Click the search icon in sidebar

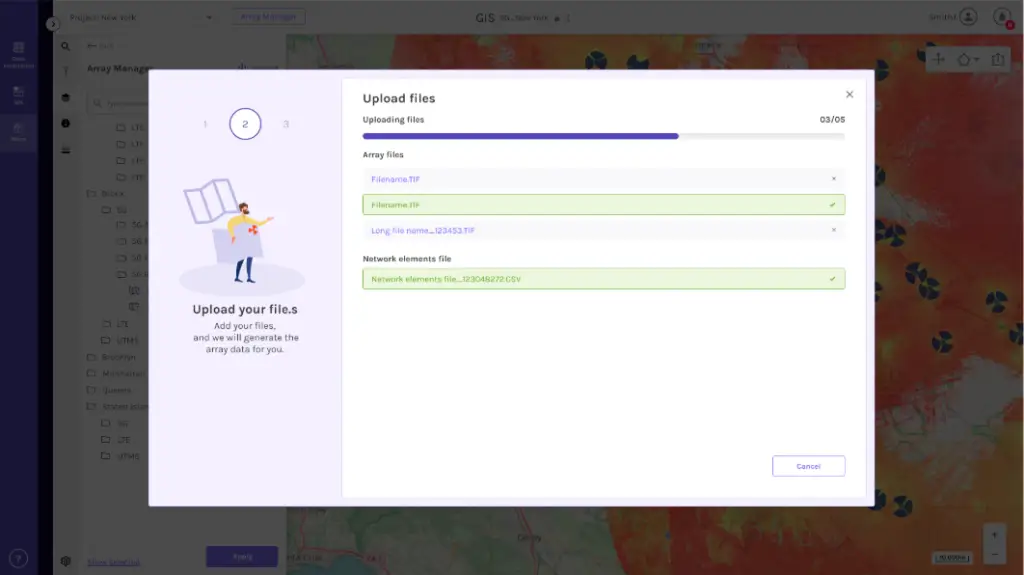click(x=66, y=46)
